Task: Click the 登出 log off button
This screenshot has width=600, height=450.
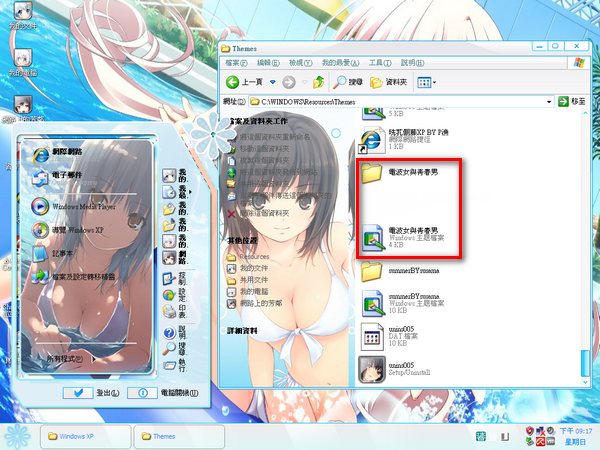Action: tap(91, 393)
